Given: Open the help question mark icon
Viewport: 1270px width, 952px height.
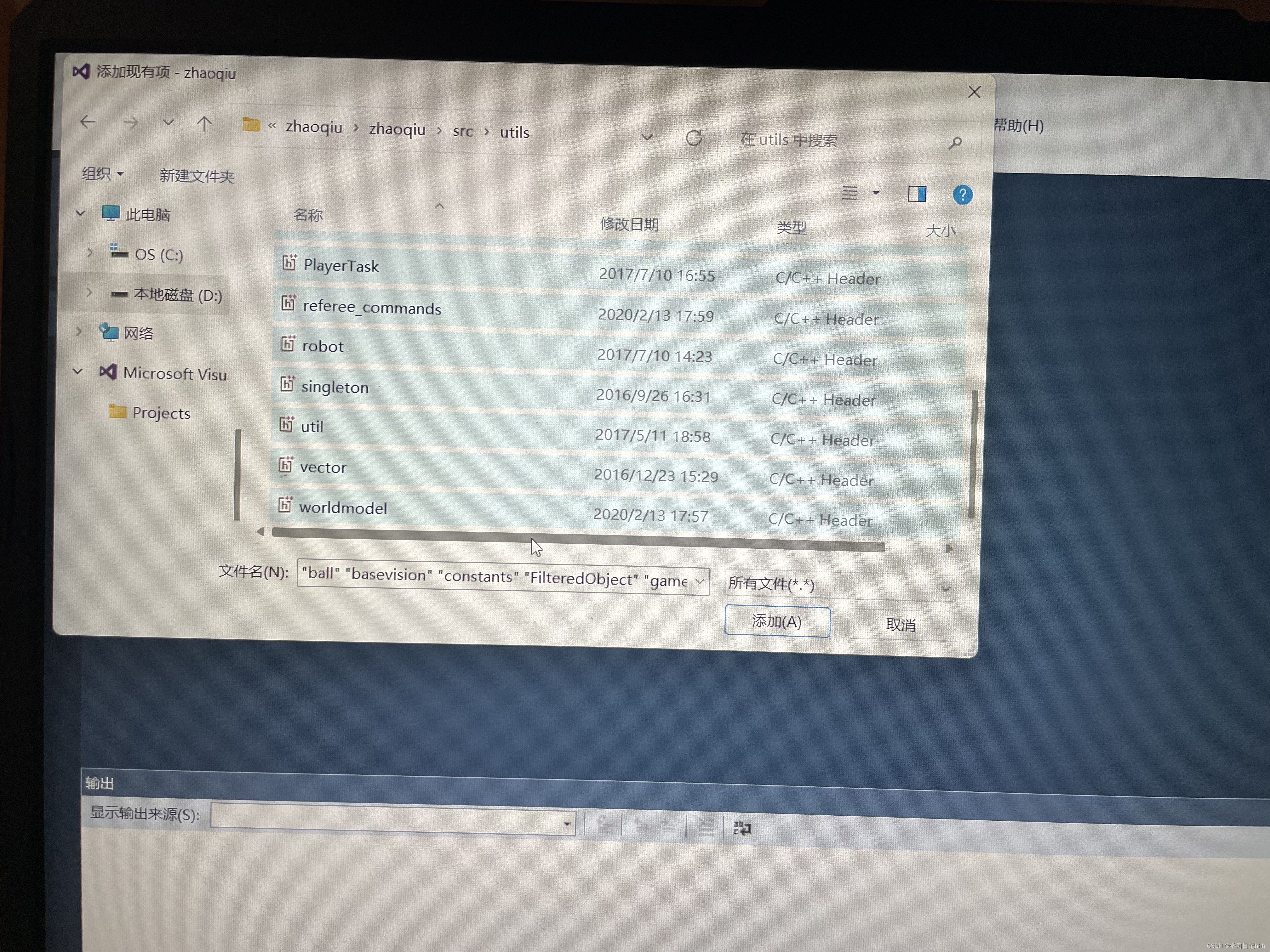Looking at the screenshot, I should click(962, 195).
